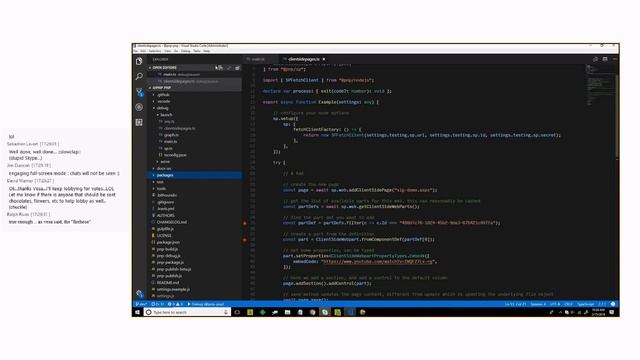
Task: Open the Help menu
Action: (207, 51)
